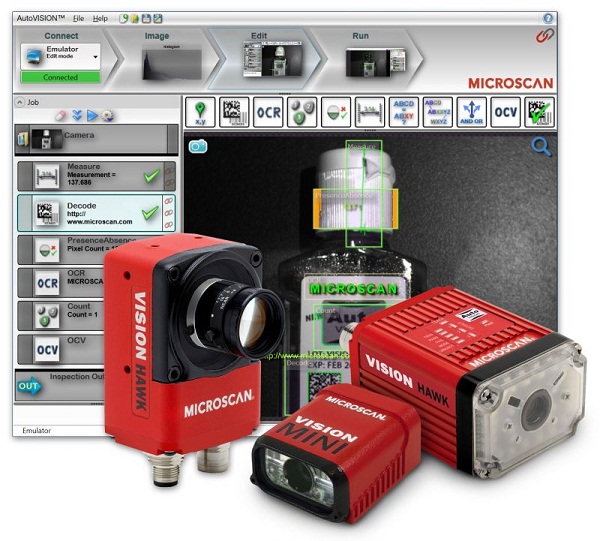Viewport: 600px width, 541px height.
Task: Click the 'Measurement = 137.686' text
Action: tap(91, 178)
